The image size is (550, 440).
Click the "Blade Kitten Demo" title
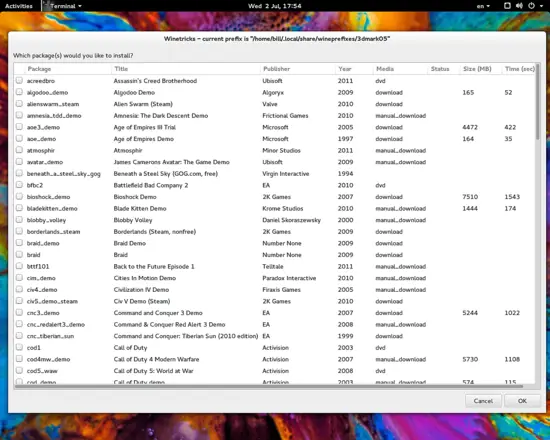tap(140, 208)
